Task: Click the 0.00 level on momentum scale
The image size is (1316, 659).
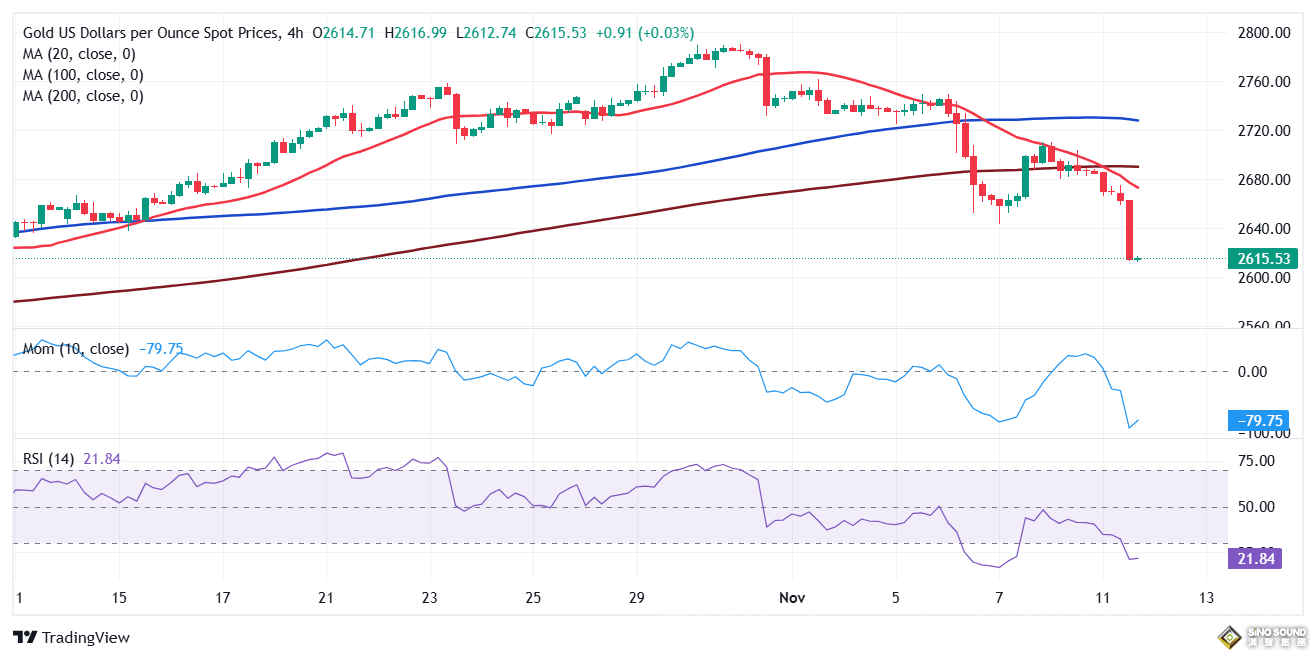Action: (x=1251, y=371)
